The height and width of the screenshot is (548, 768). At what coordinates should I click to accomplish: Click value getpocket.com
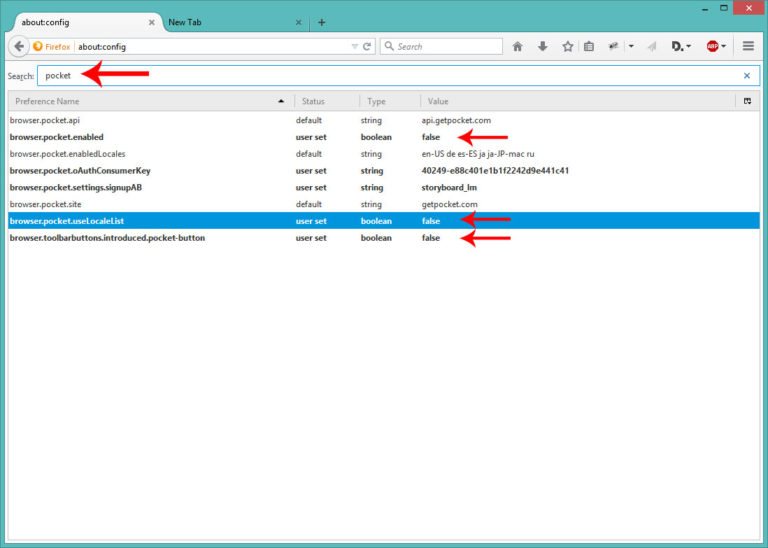pyautogui.click(x=449, y=204)
